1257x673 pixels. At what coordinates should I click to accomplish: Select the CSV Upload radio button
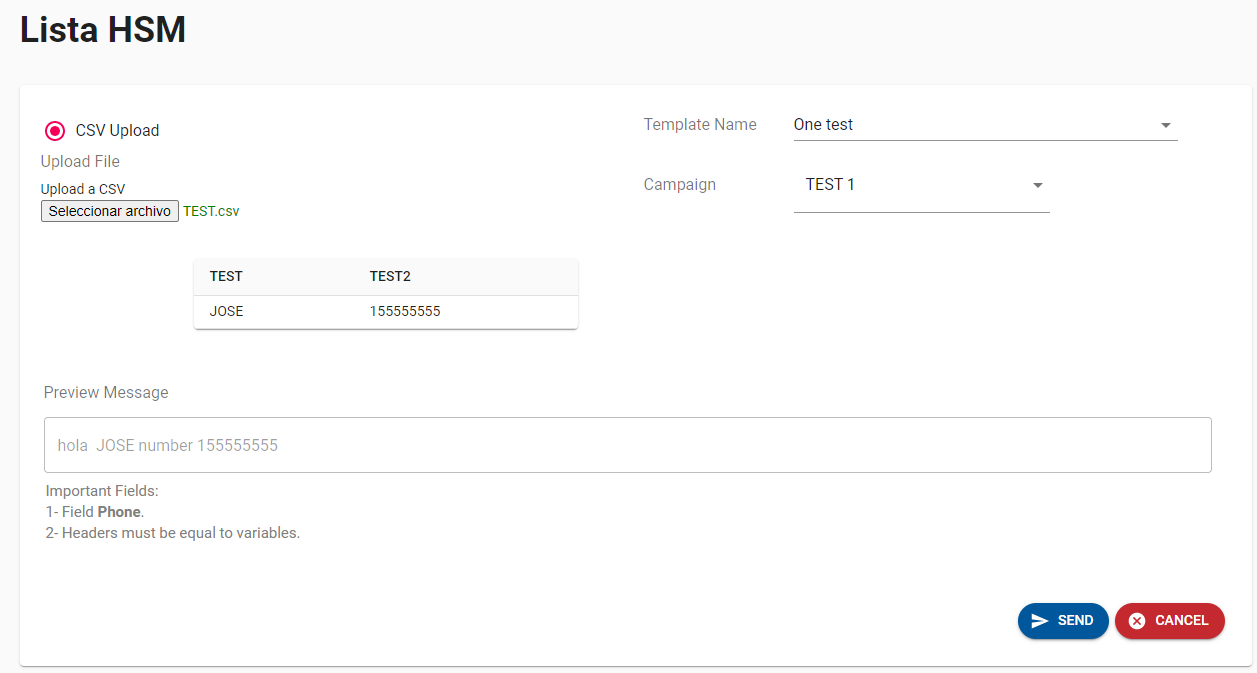[x=55, y=131]
